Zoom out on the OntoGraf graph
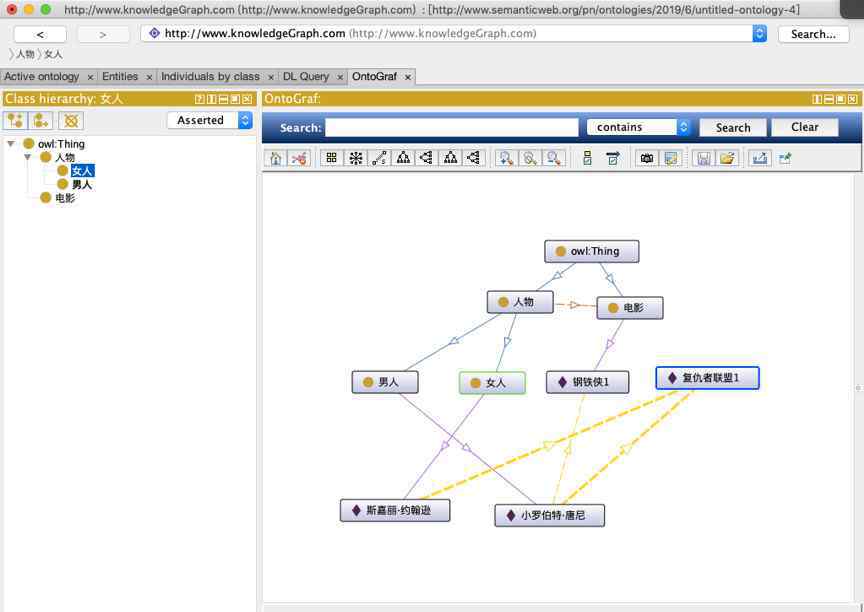 click(553, 159)
